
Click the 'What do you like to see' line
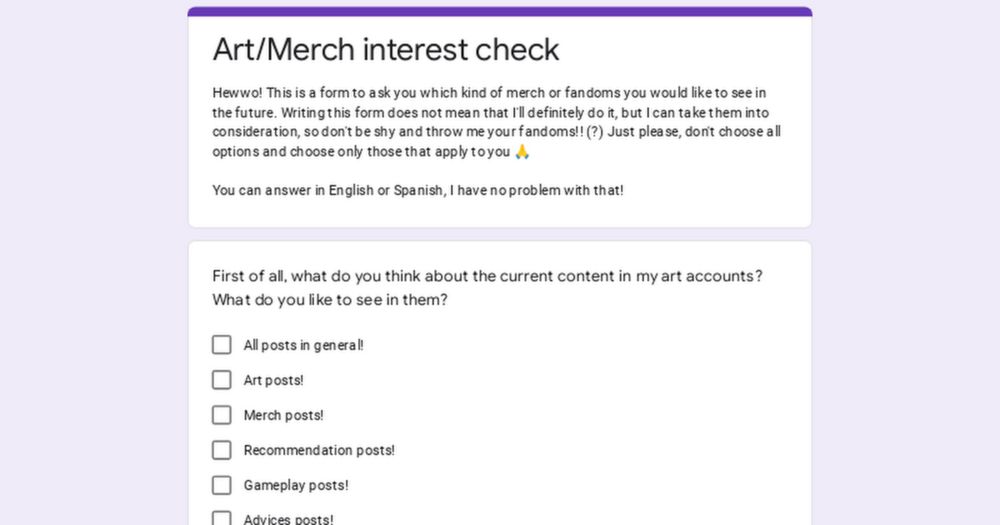point(329,300)
